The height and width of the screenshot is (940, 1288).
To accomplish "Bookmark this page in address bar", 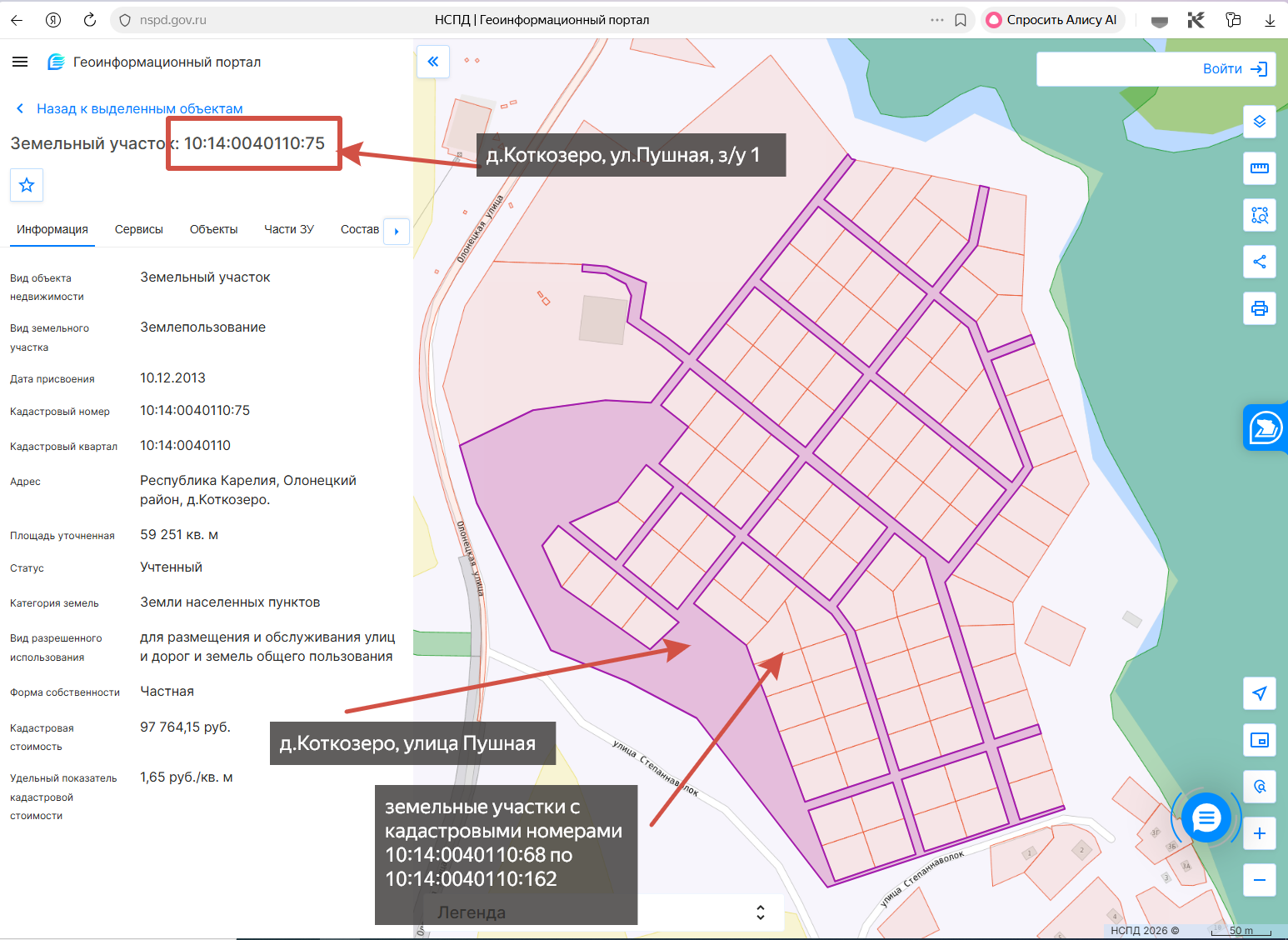I will tap(961, 20).
